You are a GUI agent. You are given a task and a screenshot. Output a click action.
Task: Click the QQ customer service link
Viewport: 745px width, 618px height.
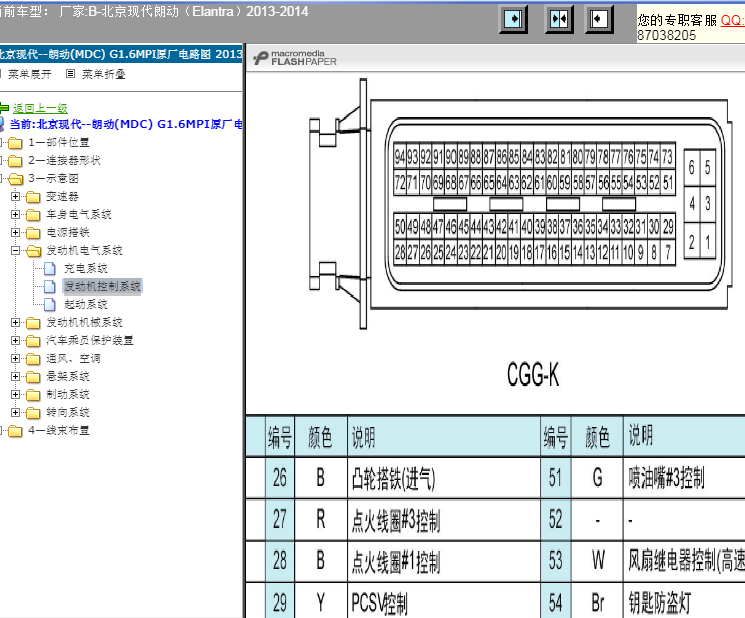click(x=732, y=20)
